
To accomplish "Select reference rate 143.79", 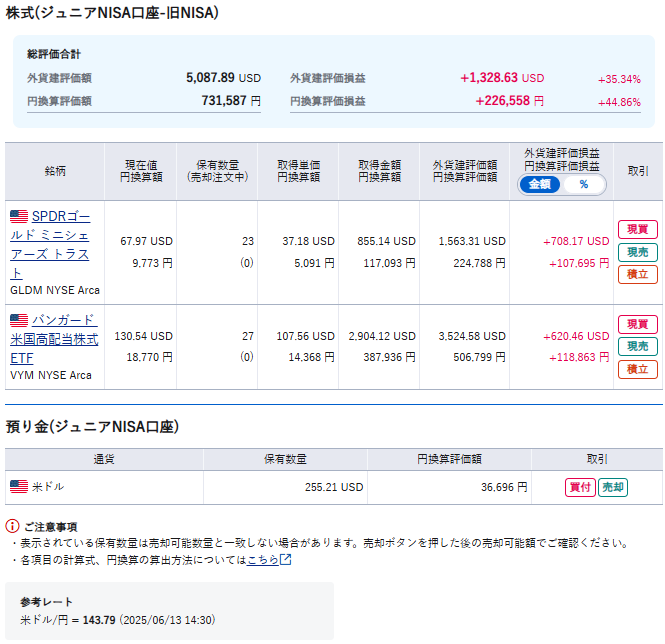I will [x=99, y=620].
